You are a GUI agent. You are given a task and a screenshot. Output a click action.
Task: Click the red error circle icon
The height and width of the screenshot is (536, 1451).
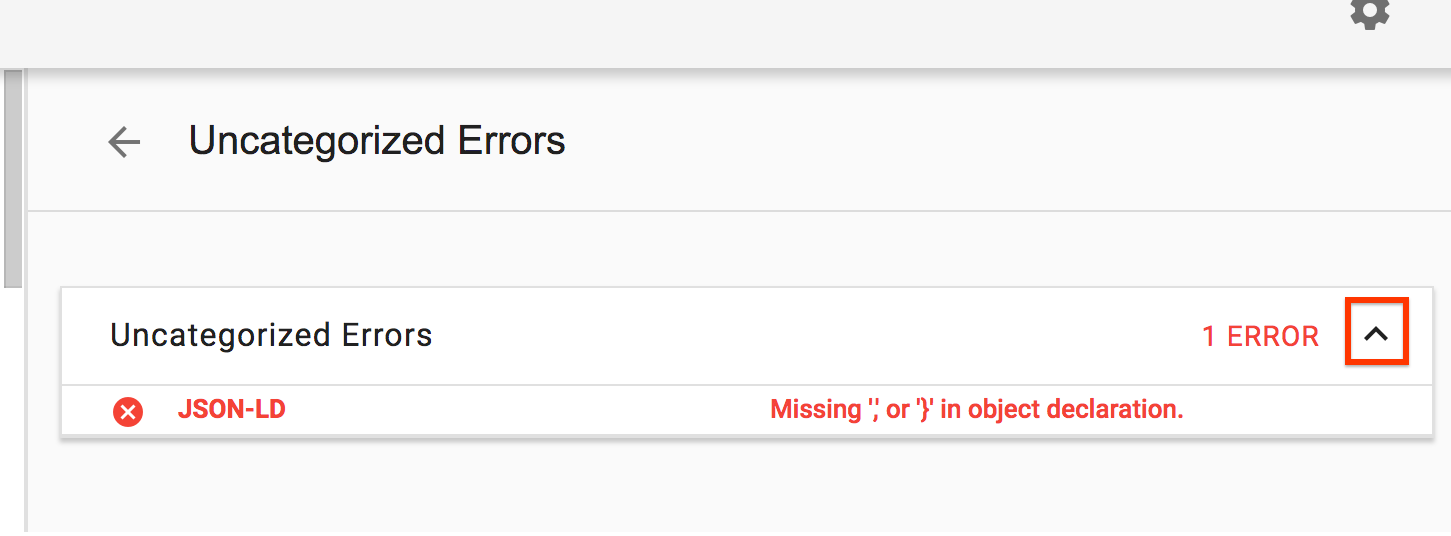click(x=128, y=411)
